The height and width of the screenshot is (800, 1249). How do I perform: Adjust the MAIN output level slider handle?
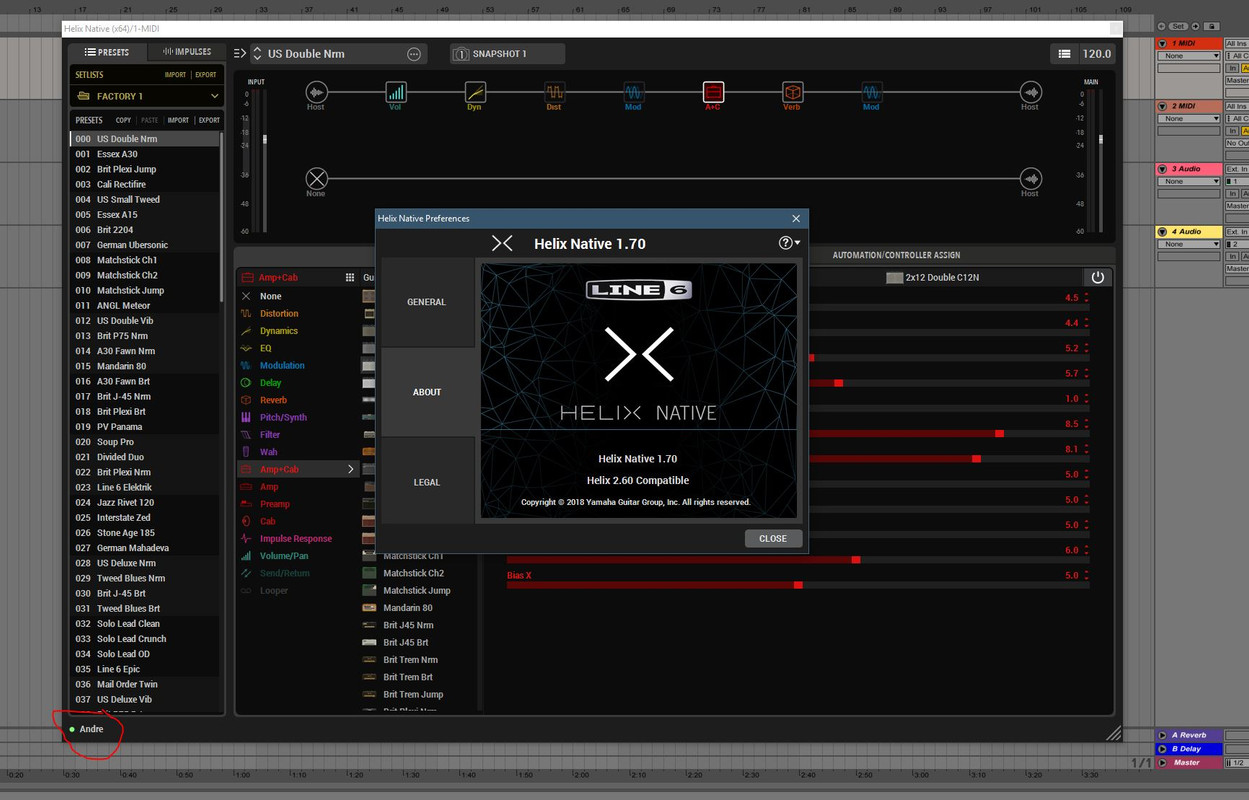[1101, 140]
